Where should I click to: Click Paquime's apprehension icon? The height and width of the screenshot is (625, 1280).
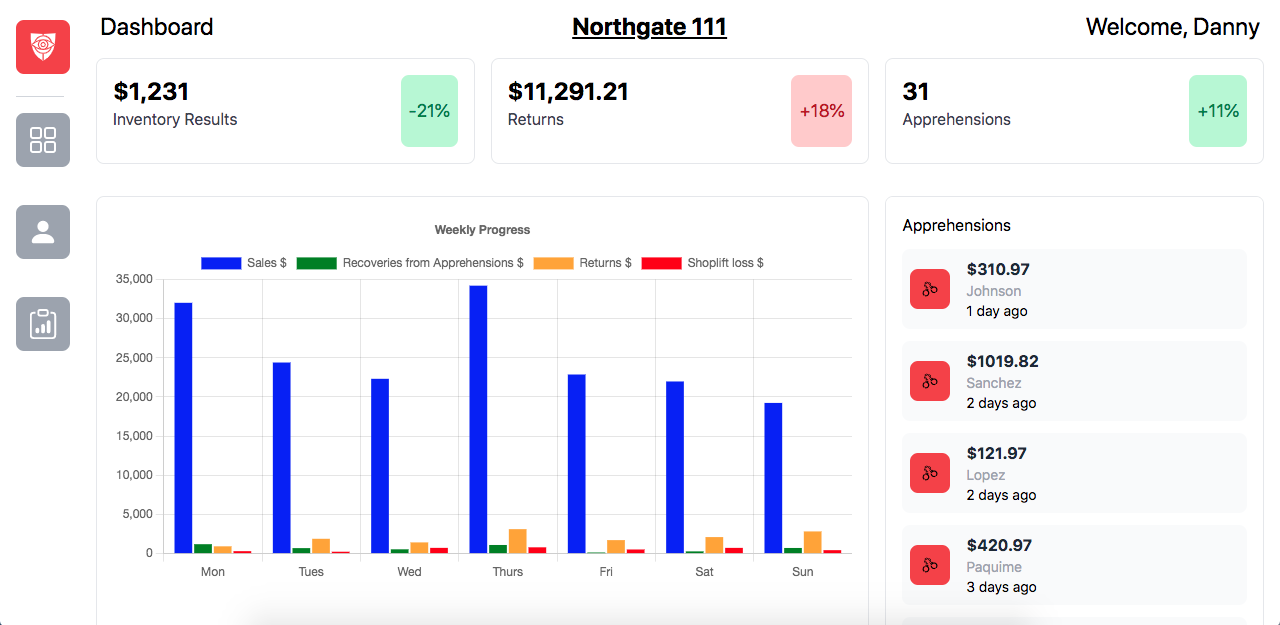(x=930, y=565)
